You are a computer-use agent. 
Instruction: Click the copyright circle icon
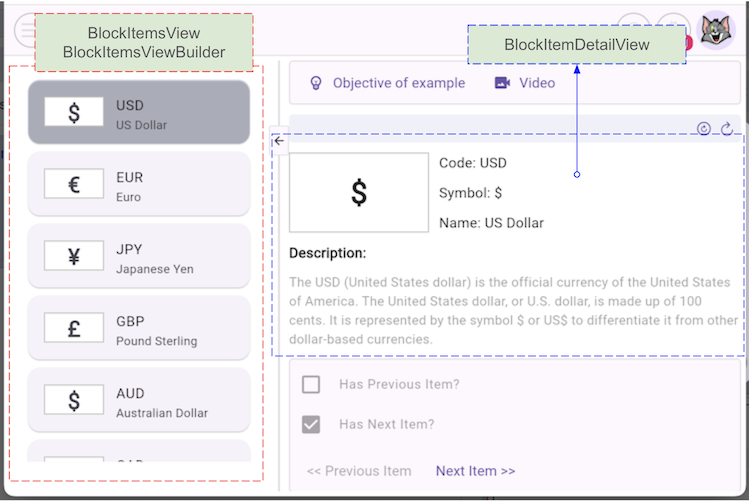click(x=704, y=129)
